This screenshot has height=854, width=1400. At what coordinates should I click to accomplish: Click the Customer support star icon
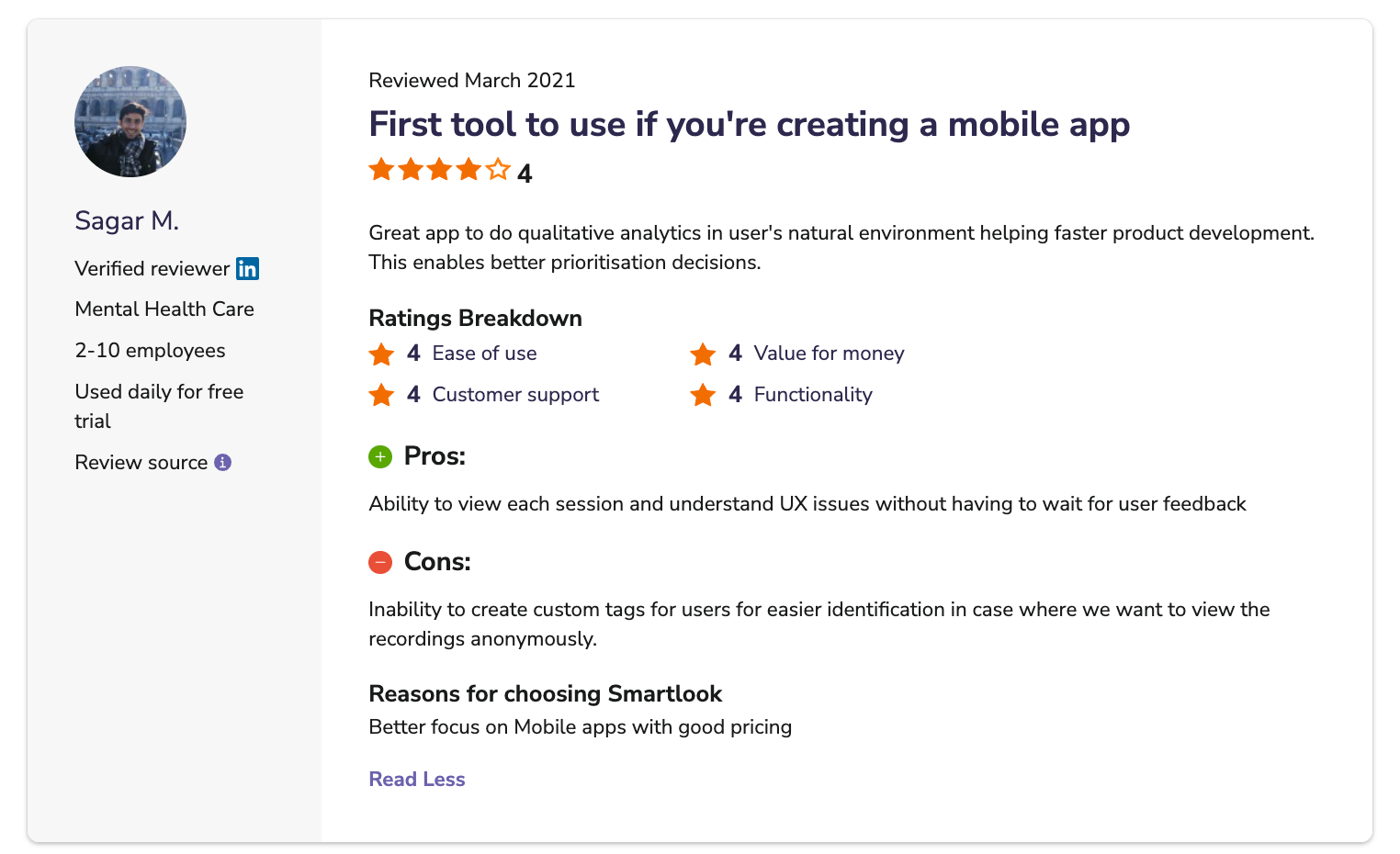point(381,395)
